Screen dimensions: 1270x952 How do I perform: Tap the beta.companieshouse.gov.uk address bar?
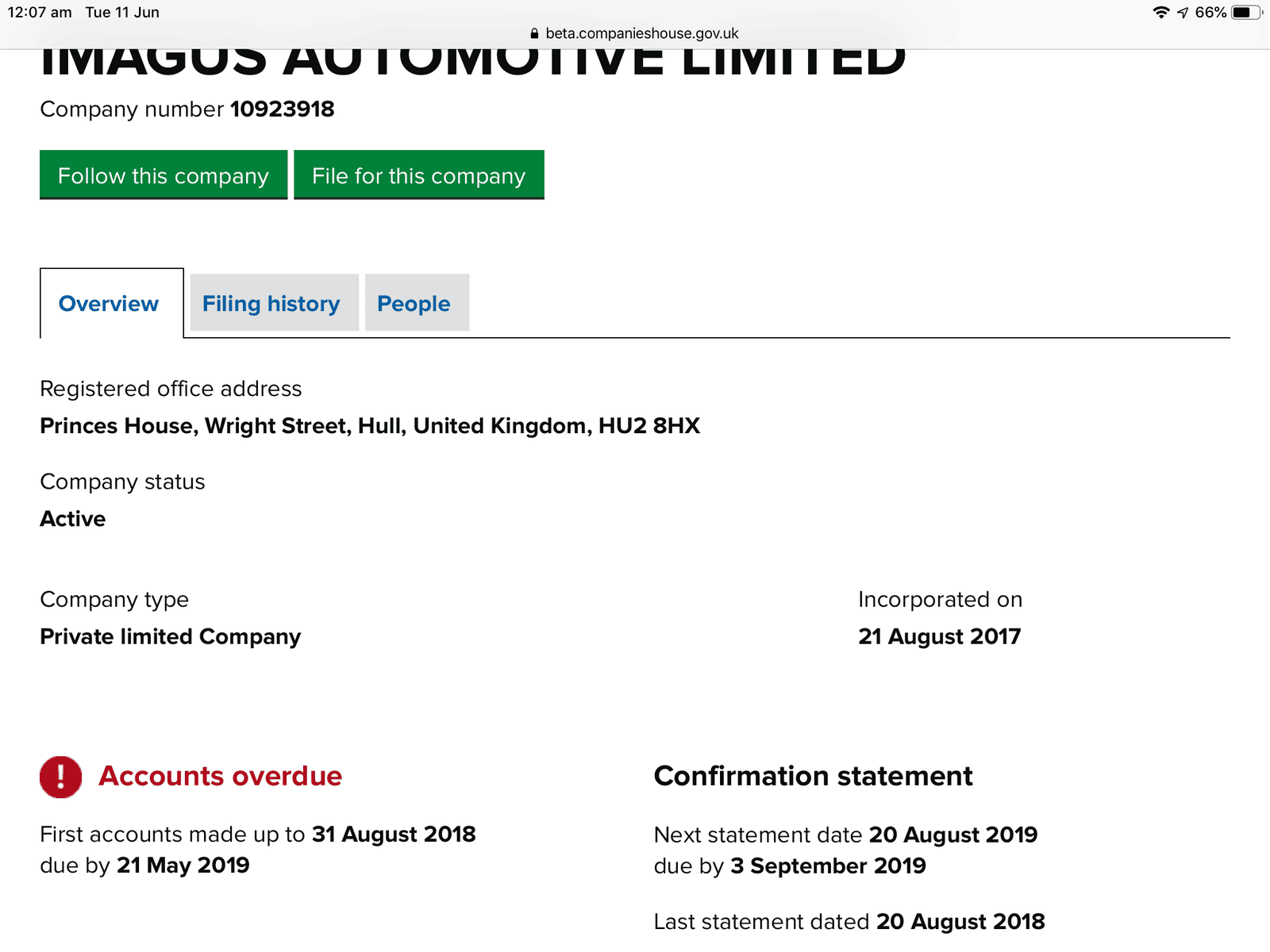coord(634,33)
